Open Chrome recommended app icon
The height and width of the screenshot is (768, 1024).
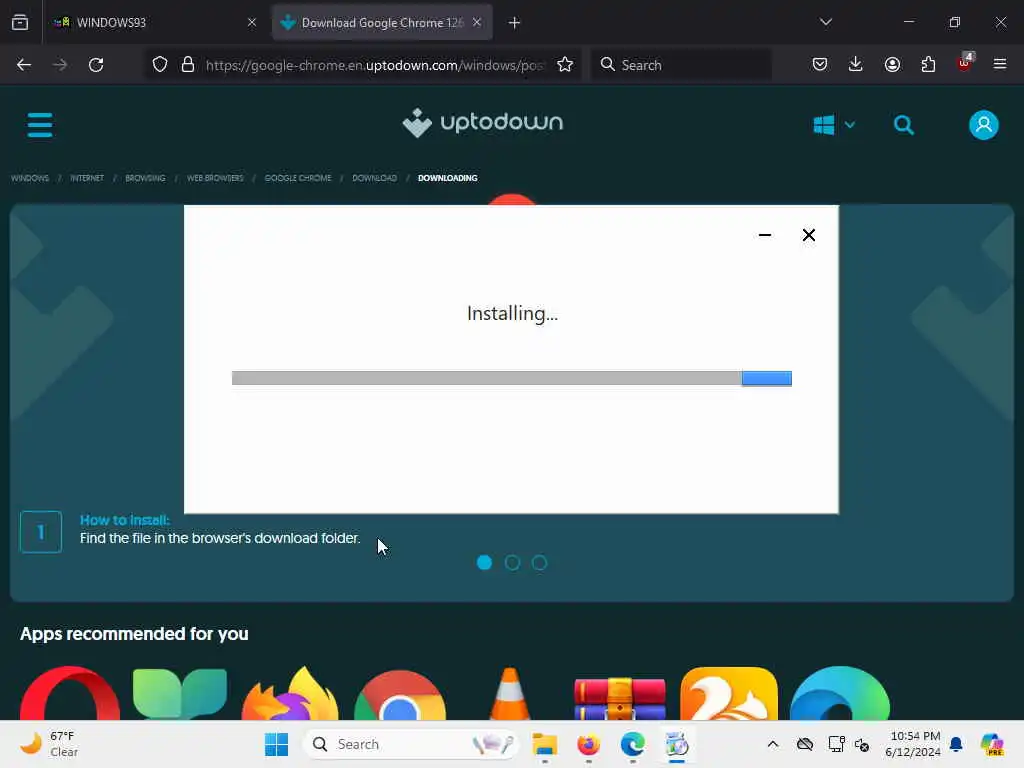pyautogui.click(x=400, y=694)
